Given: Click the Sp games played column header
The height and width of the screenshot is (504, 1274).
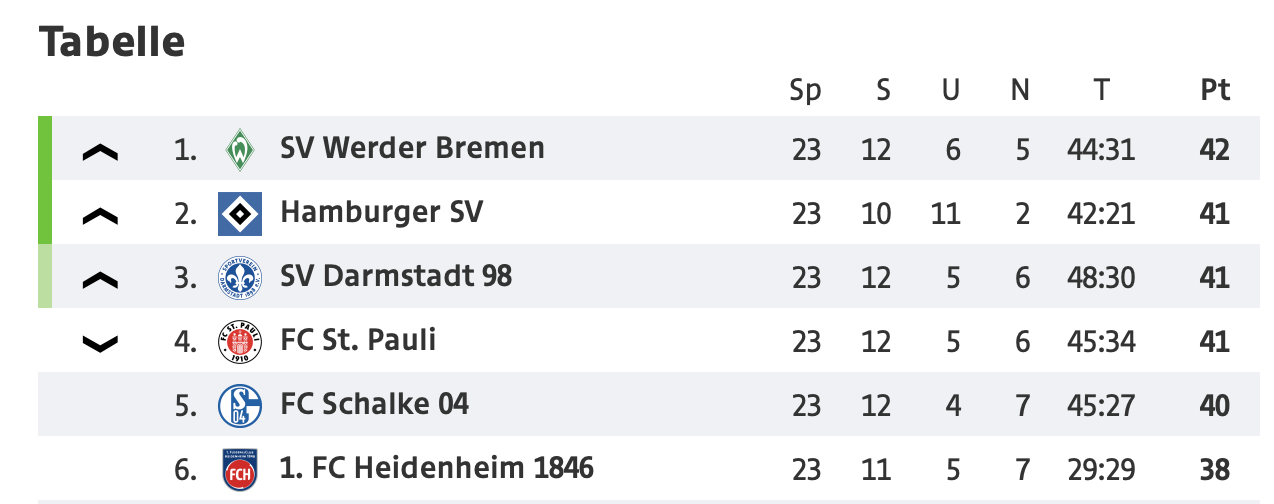Looking at the screenshot, I should (806, 90).
